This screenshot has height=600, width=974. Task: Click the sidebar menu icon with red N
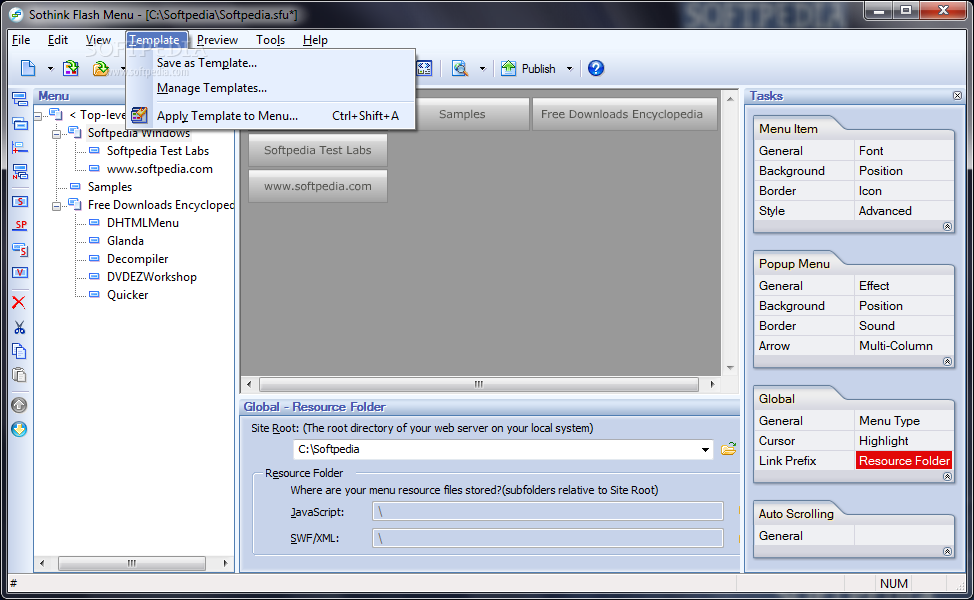[20, 172]
